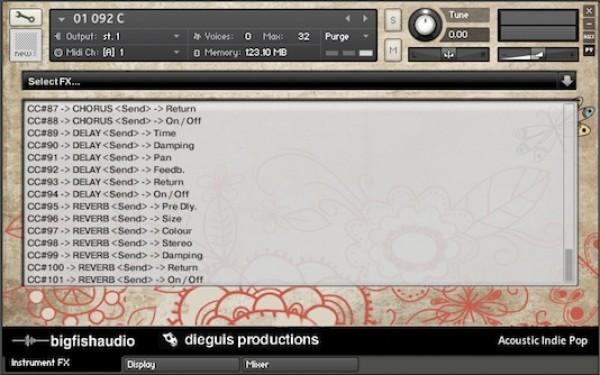Viewport: 600px width, 375px height.
Task: Open instrument edit mode with wrench icon
Action: coord(25,17)
